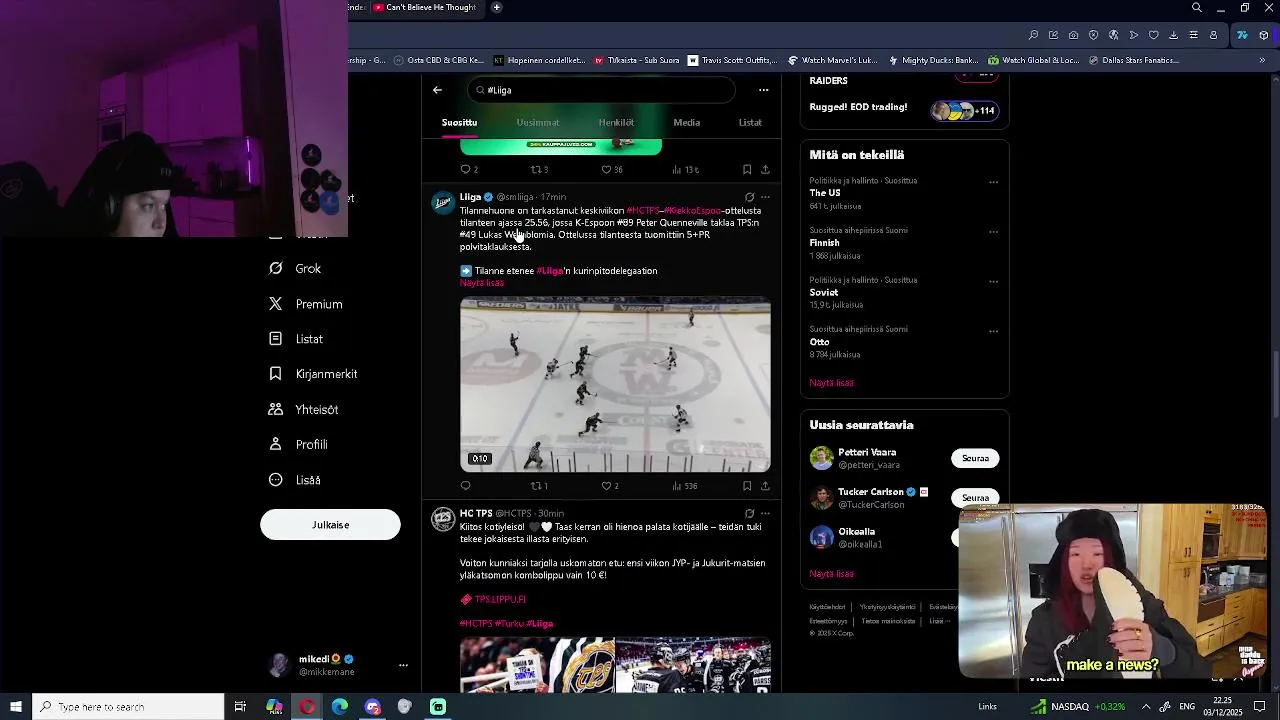Open Windows Task View icon

pyautogui.click(x=240, y=707)
